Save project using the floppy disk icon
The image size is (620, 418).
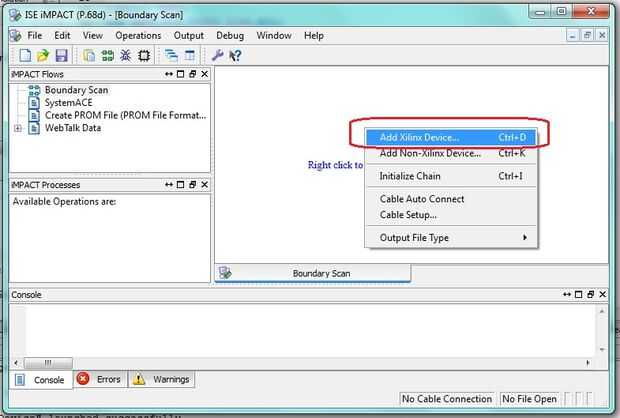pos(61,56)
